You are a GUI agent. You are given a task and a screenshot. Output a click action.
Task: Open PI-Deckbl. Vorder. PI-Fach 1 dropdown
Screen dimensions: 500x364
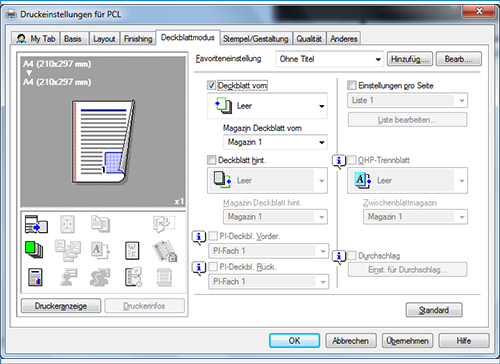(269, 251)
